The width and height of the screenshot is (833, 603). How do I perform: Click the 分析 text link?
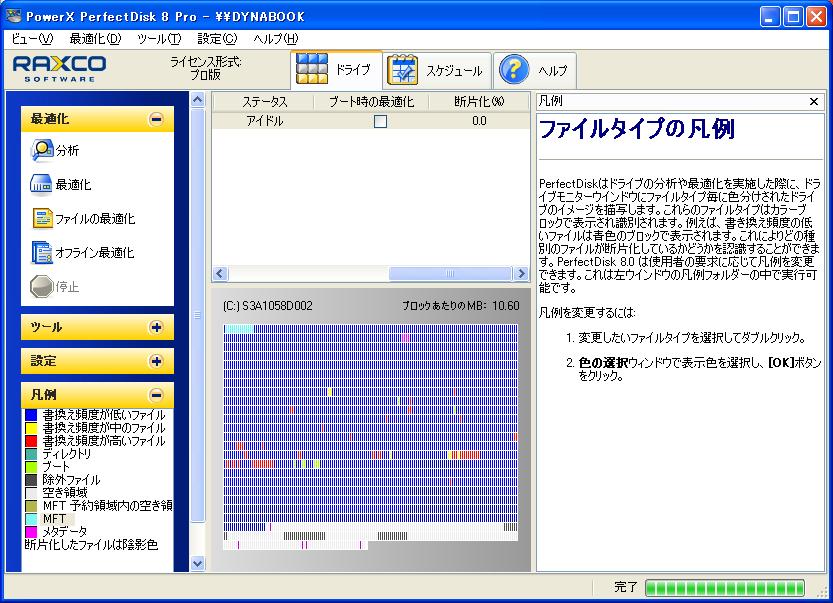click(x=67, y=150)
